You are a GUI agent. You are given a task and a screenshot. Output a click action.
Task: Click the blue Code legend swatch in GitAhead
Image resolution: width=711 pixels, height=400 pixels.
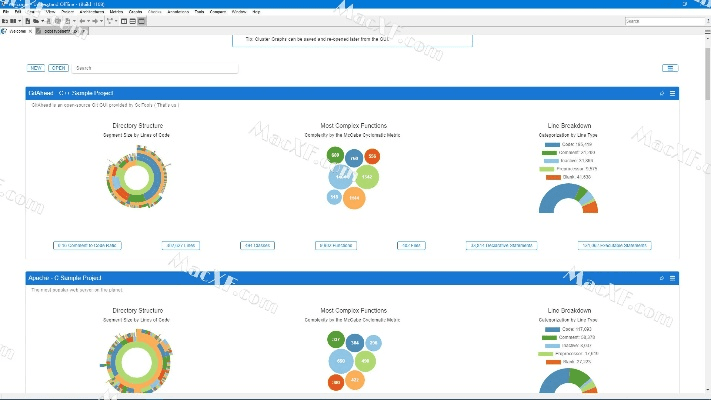(552, 144)
